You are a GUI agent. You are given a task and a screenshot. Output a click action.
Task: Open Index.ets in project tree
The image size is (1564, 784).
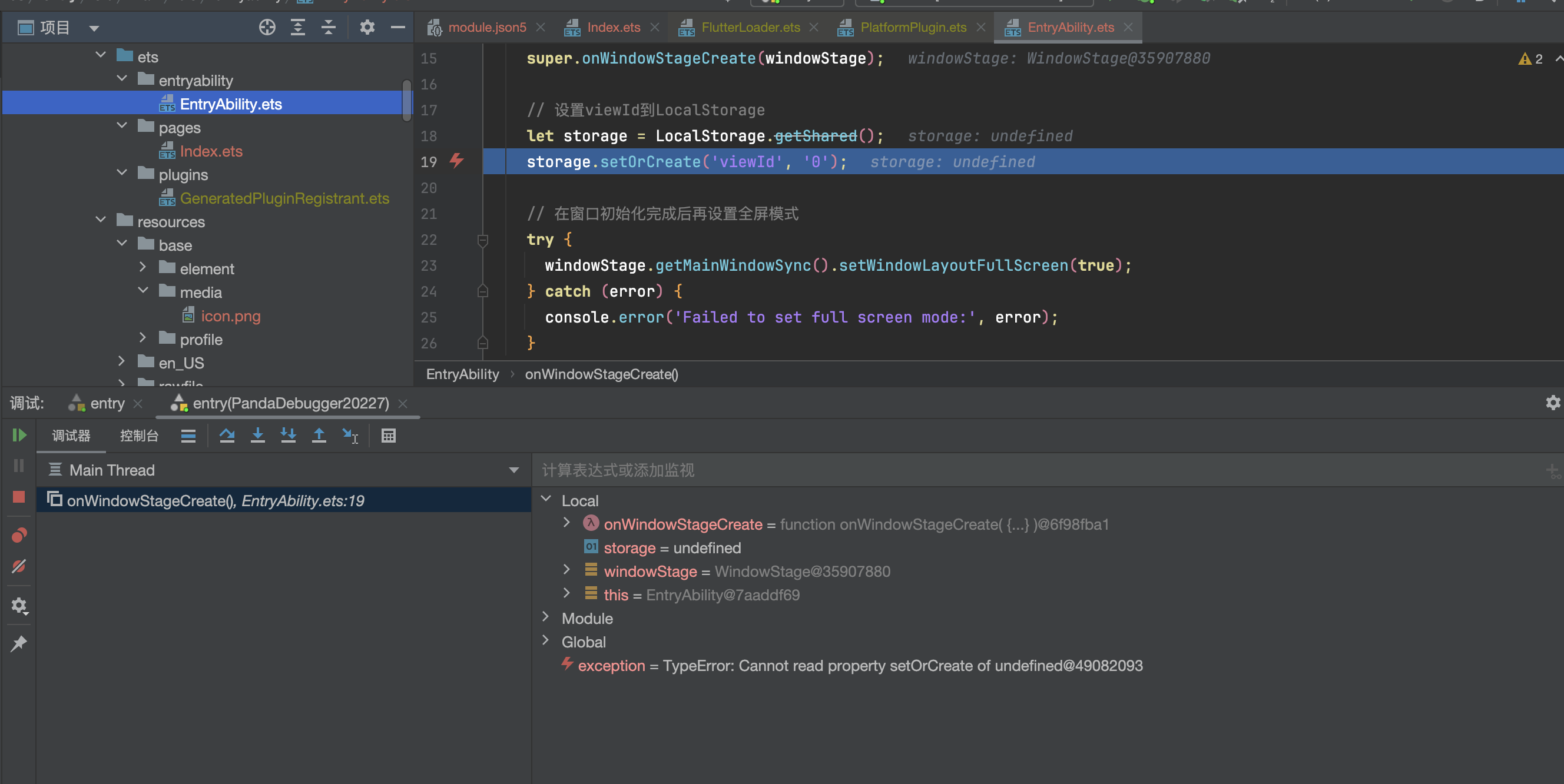point(211,151)
